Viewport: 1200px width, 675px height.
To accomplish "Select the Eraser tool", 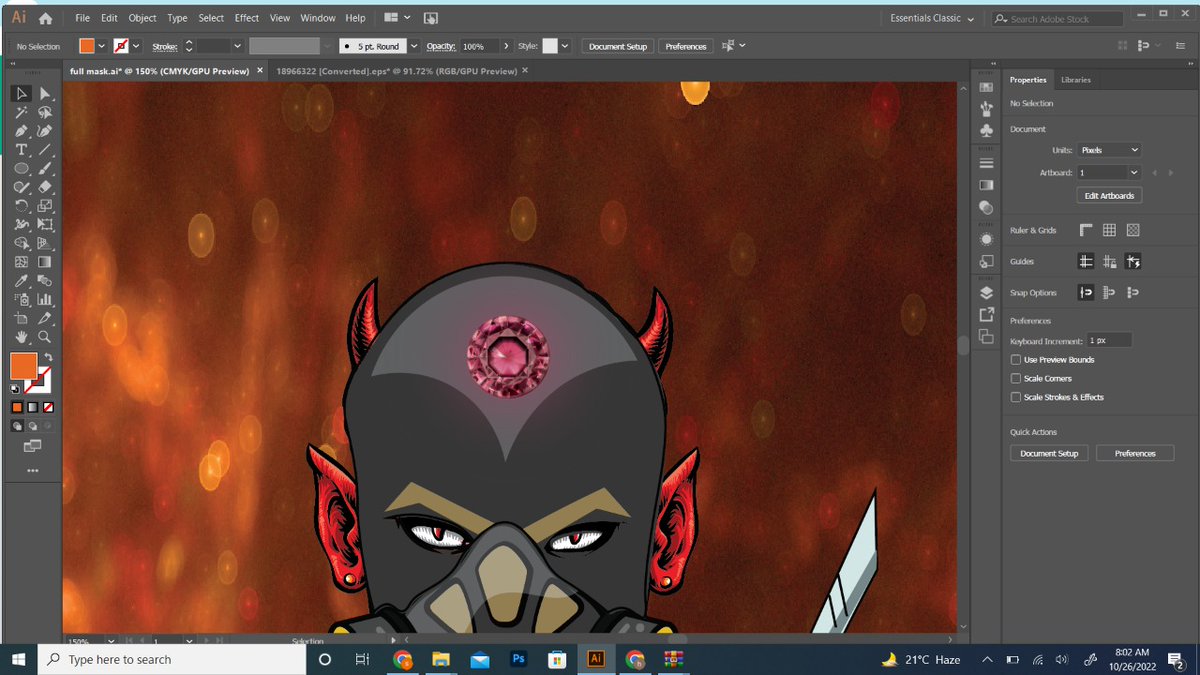I will (x=45, y=187).
